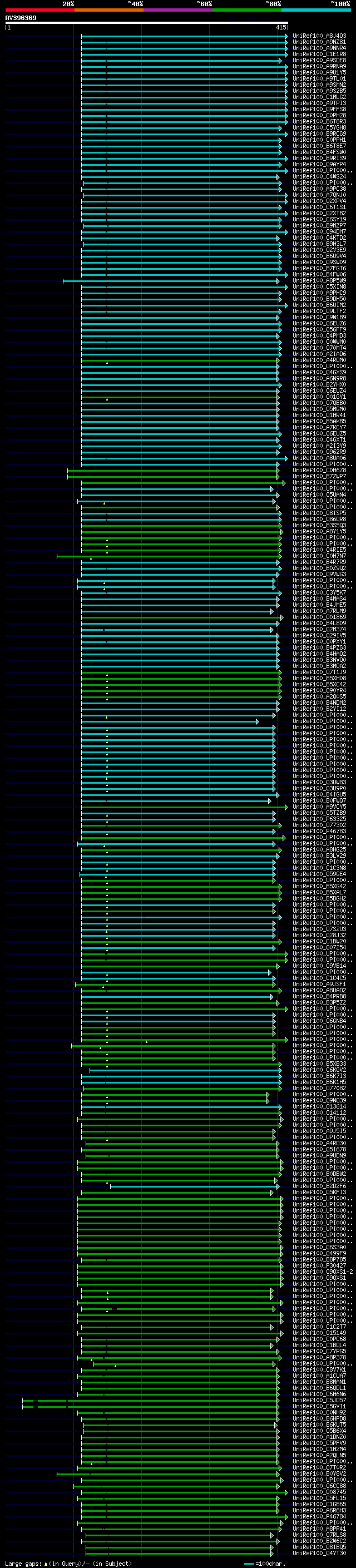Select UniRef100_B6UIM2 hit name

point(319,305)
